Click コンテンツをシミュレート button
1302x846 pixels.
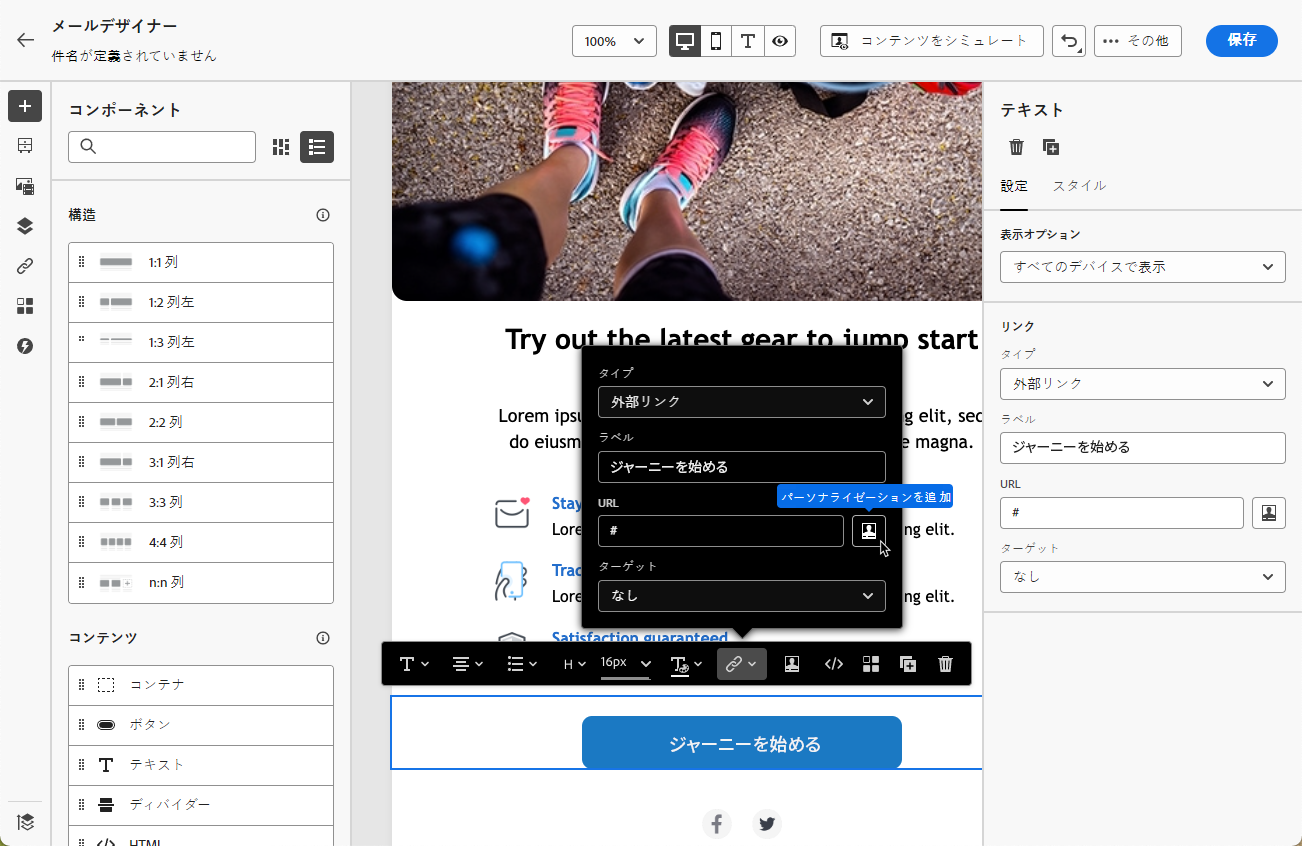tap(931, 41)
